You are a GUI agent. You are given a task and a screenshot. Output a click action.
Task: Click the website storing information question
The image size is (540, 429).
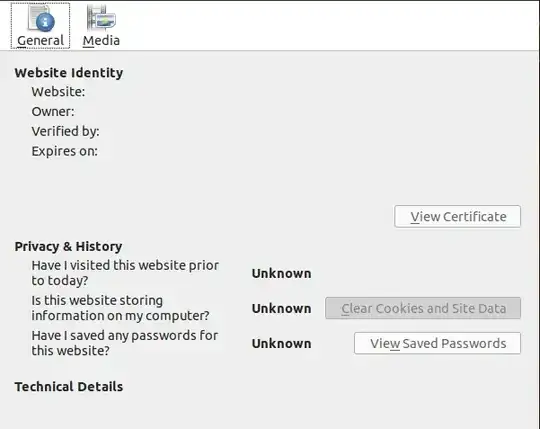click(x=120, y=308)
